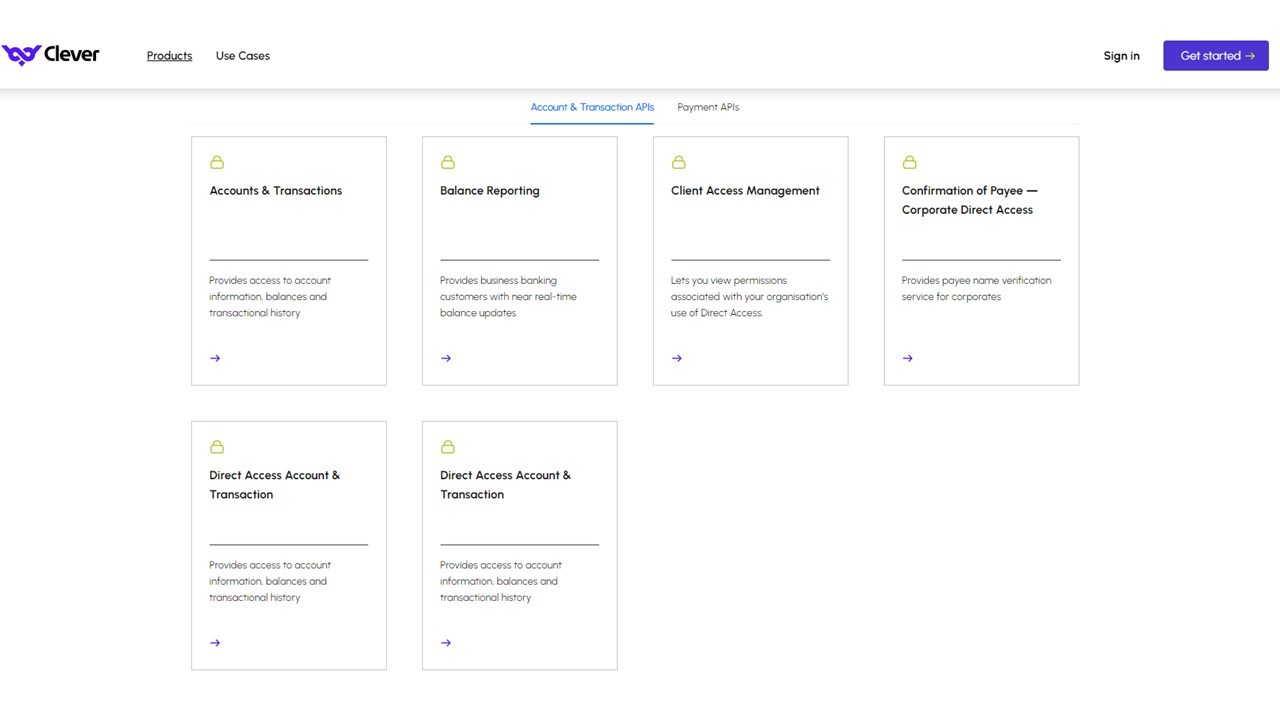Open Confirmation of Payee — Corporate Direct Access

969,200
